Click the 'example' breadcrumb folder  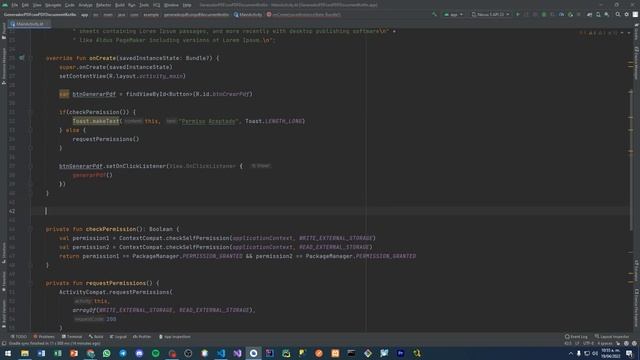(x=151, y=15)
